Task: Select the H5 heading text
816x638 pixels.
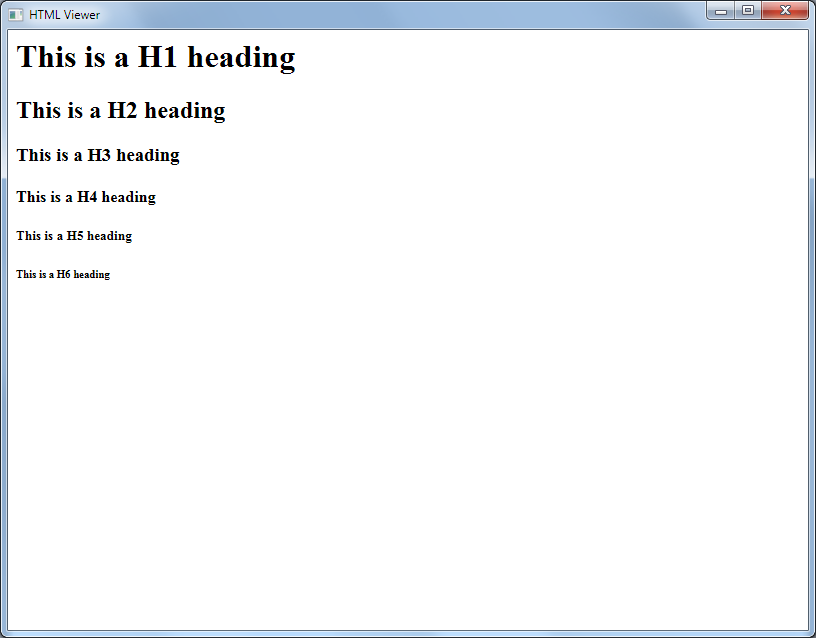Action: click(73, 235)
